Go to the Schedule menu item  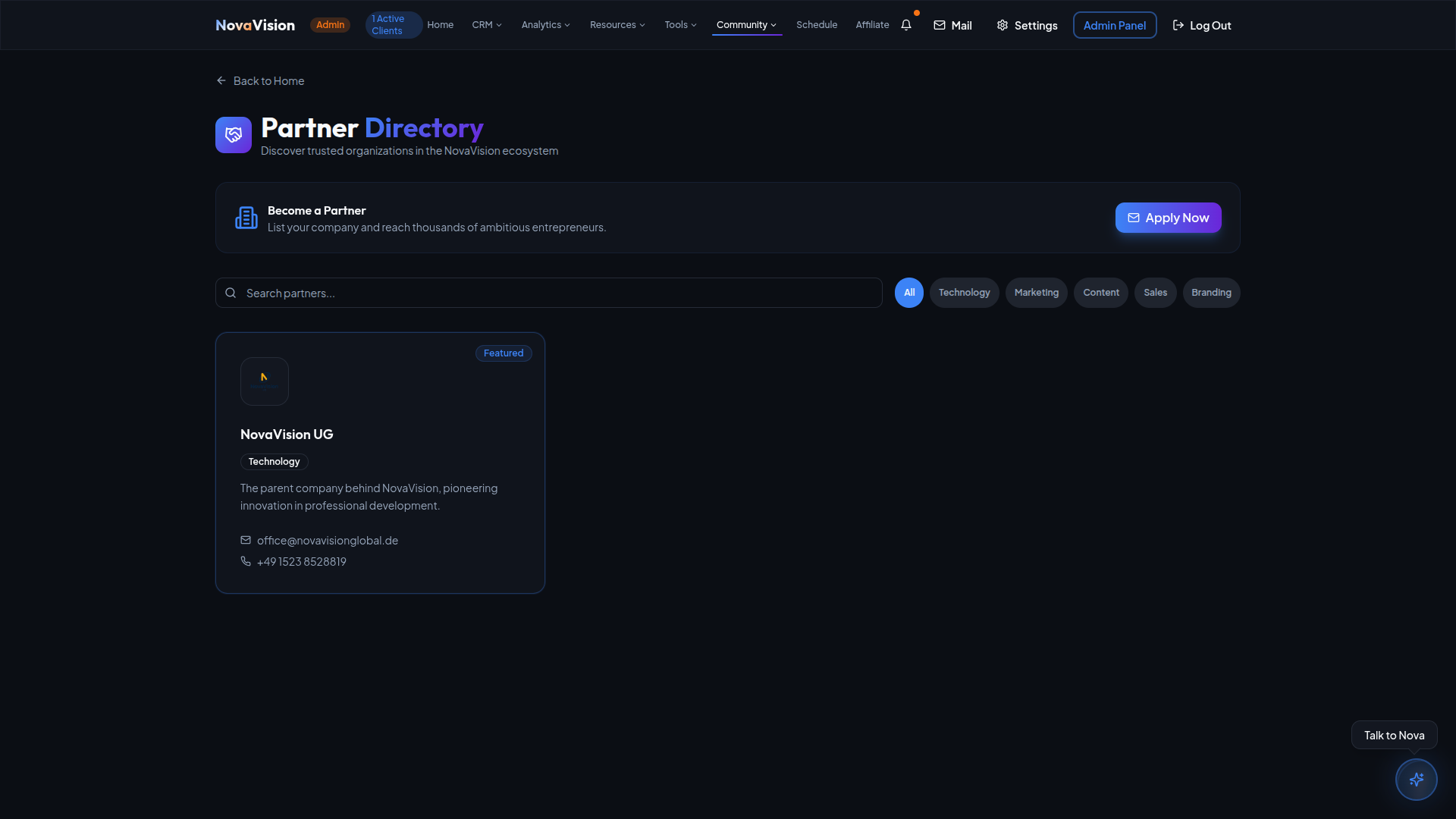tap(817, 25)
